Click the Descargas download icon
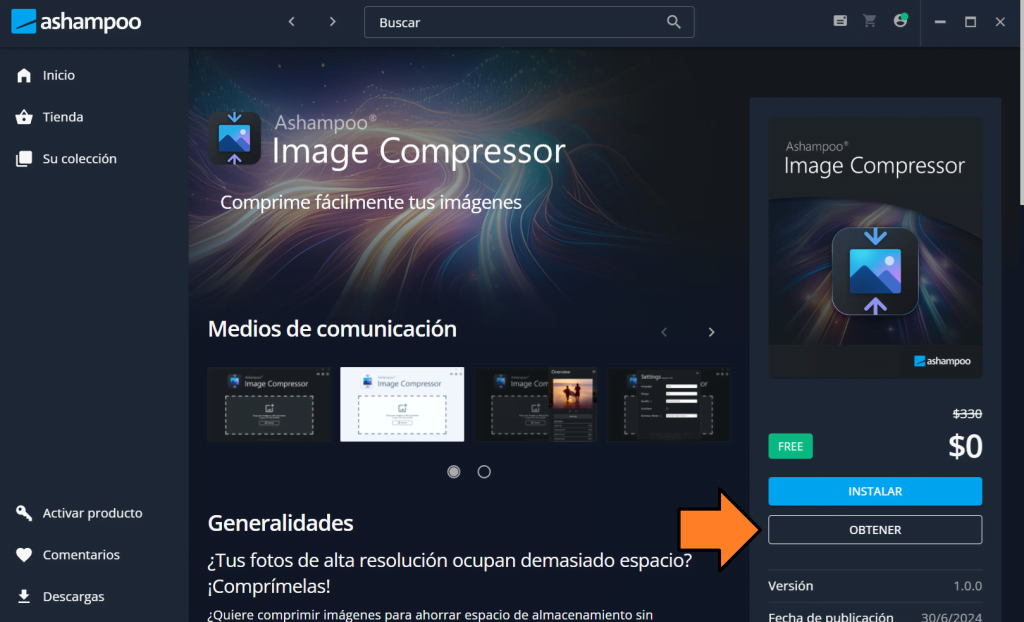The width and height of the screenshot is (1024, 622). click(24, 597)
